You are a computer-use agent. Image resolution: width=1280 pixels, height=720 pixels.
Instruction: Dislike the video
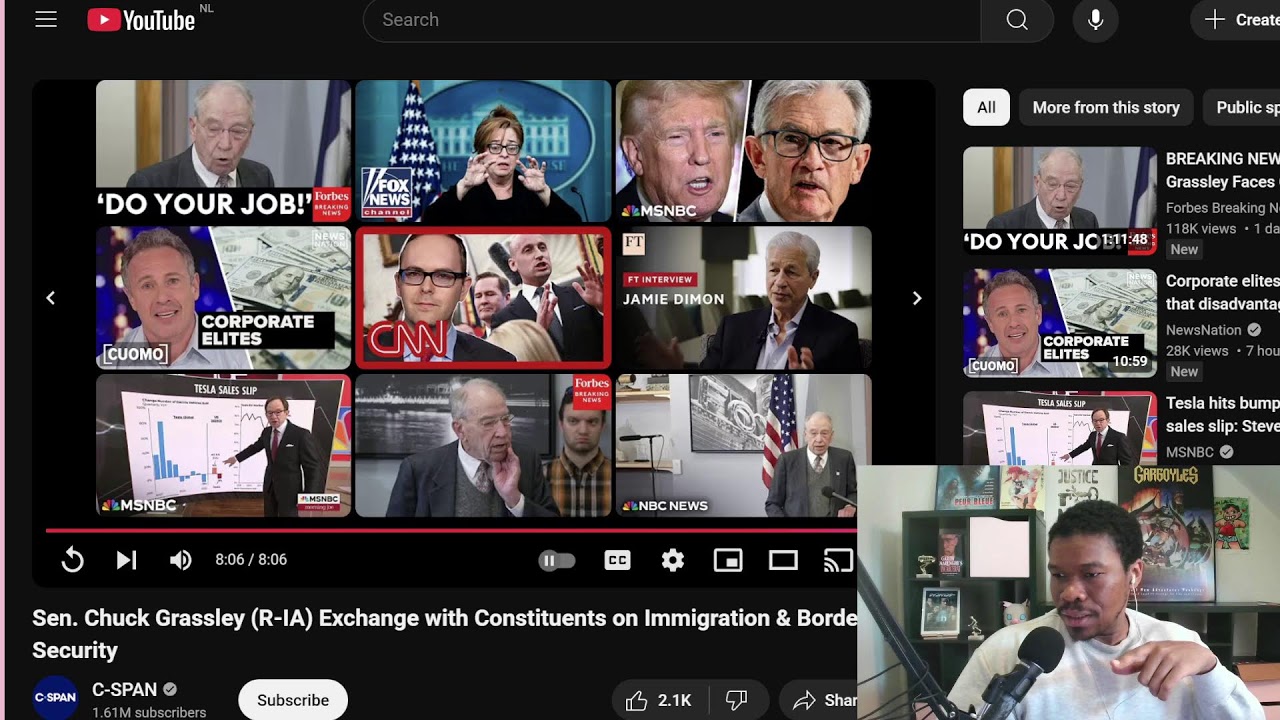737,701
